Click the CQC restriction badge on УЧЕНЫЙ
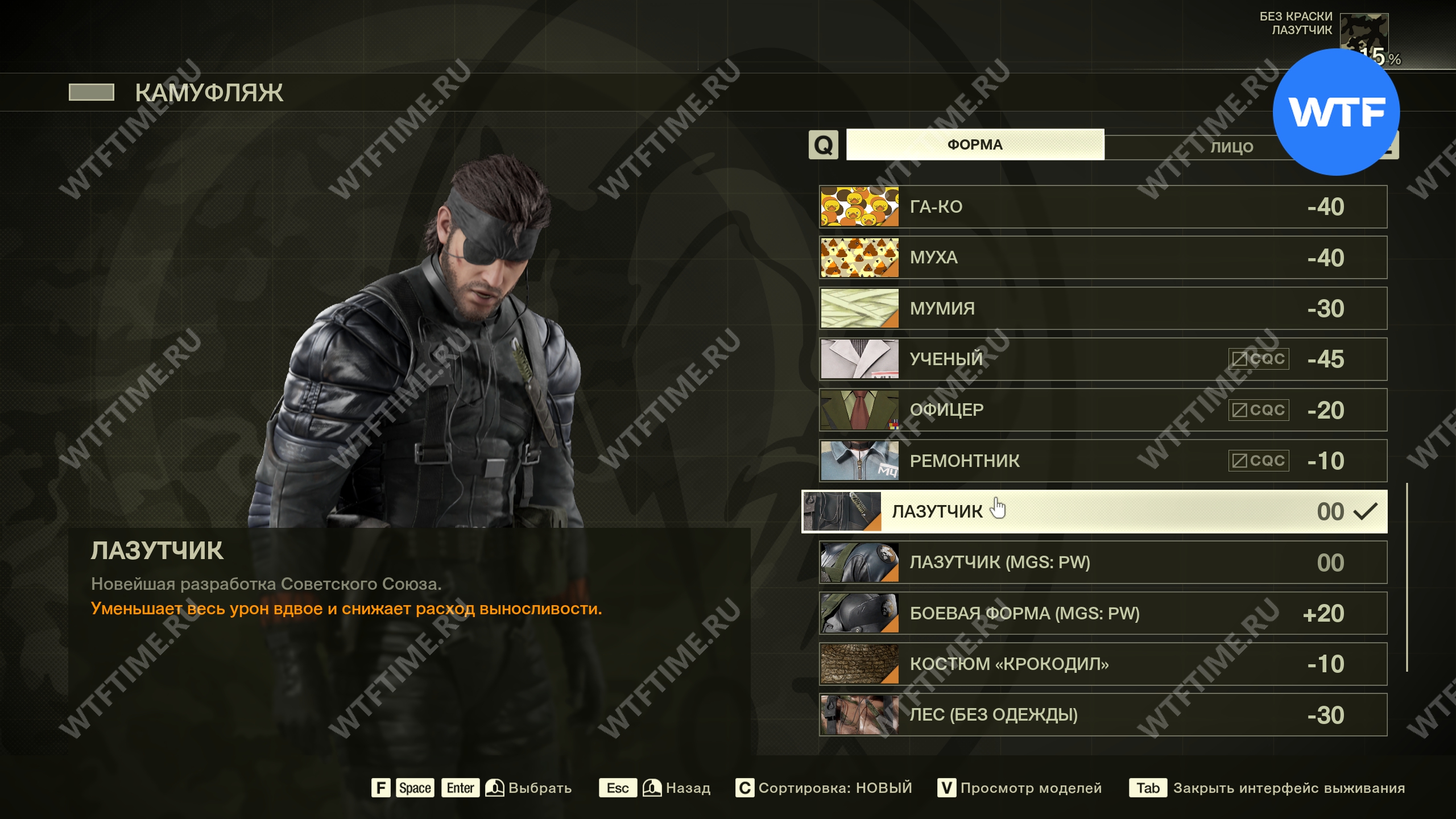 point(1259,359)
